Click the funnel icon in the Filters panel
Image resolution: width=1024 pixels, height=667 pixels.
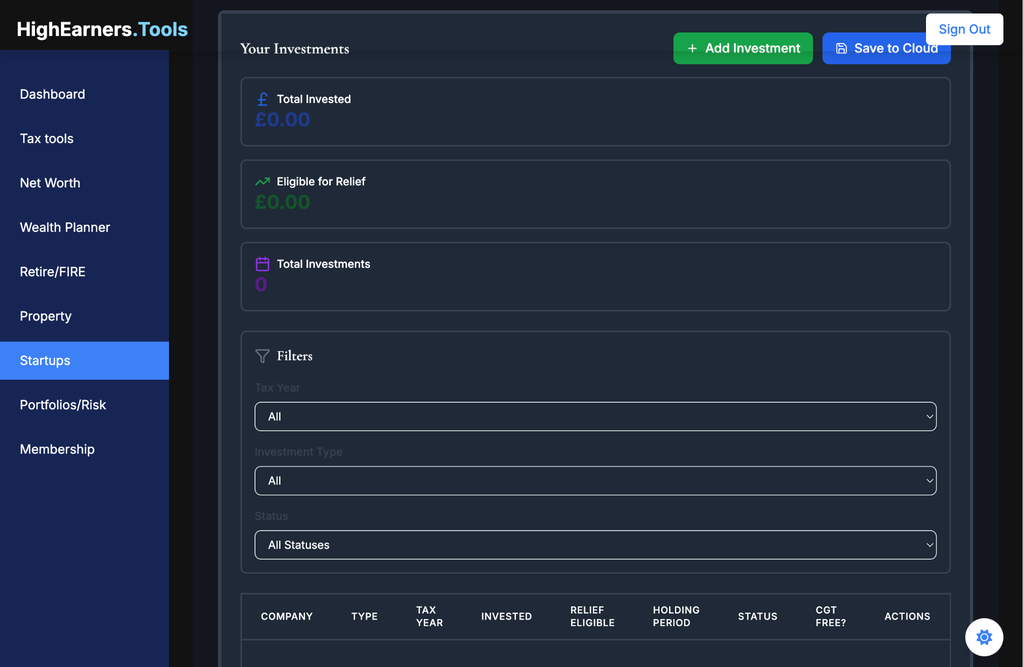pos(262,355)
